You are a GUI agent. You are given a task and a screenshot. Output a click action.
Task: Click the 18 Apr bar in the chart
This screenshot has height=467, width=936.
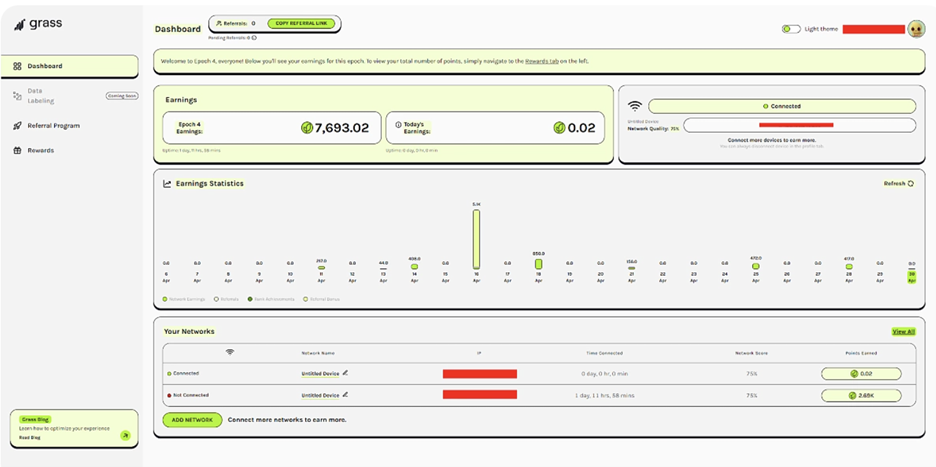[538, 263]
